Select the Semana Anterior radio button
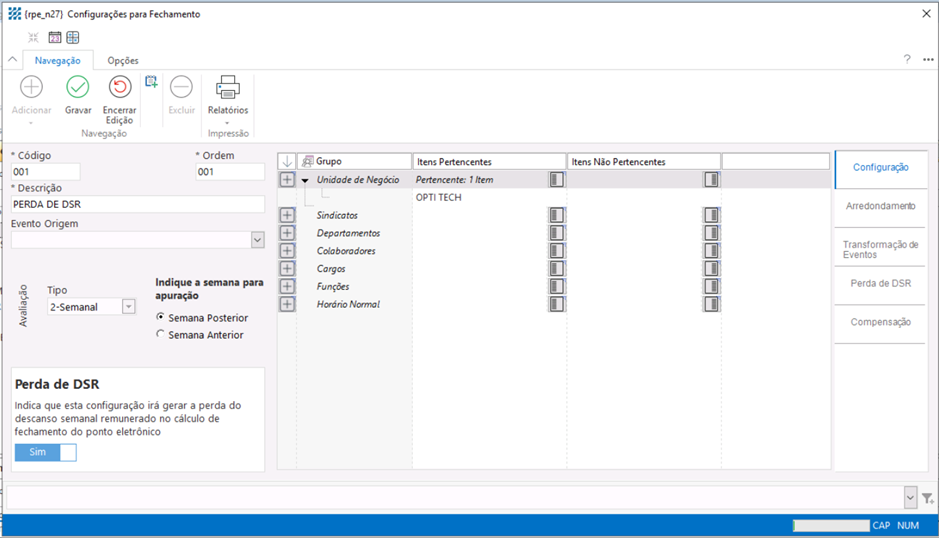Image resolution: width=939 pixels, height=538 pixels. pyautogui.click(x=161, y=335)
